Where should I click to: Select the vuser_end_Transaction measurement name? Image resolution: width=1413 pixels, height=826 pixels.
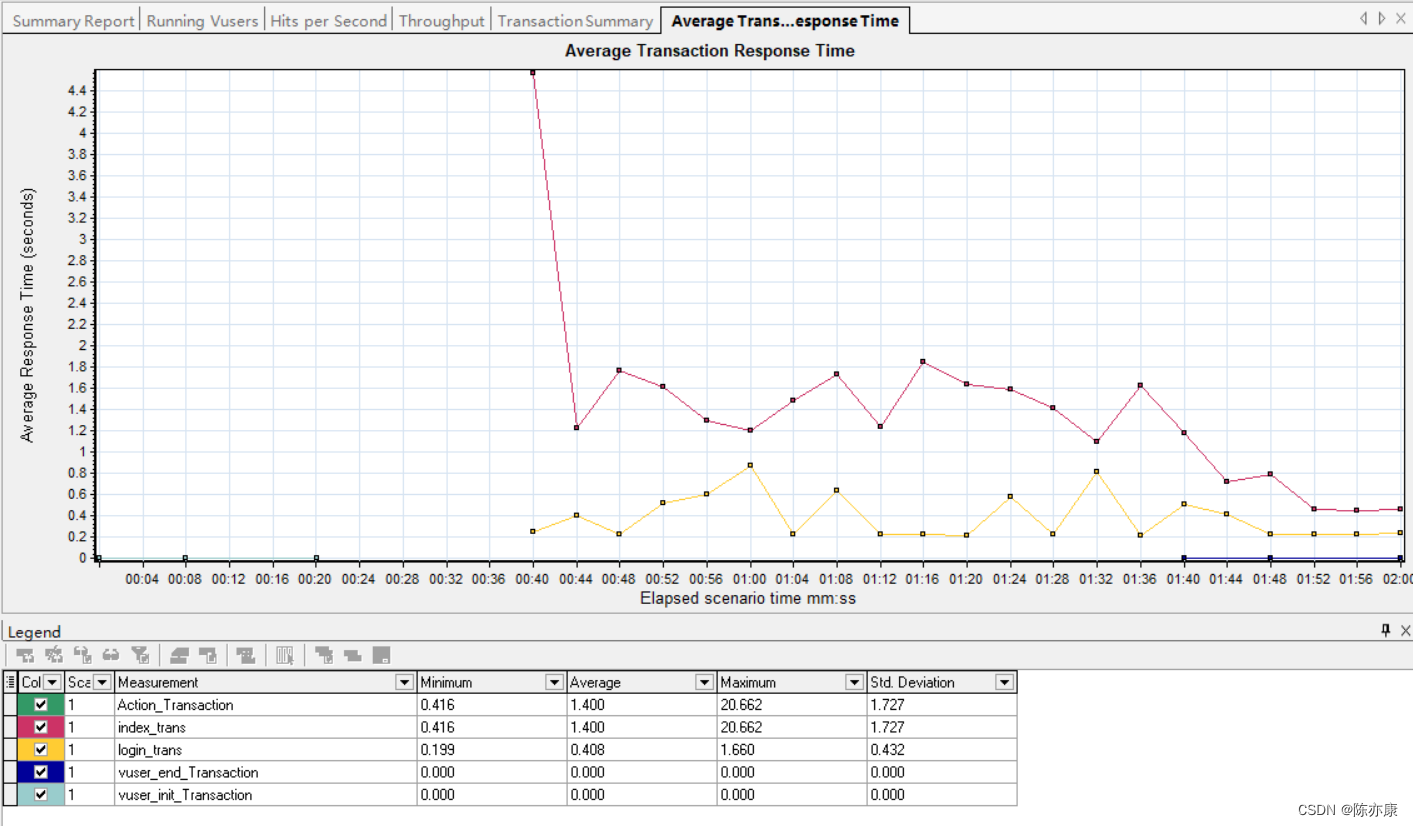click(188, 772)
